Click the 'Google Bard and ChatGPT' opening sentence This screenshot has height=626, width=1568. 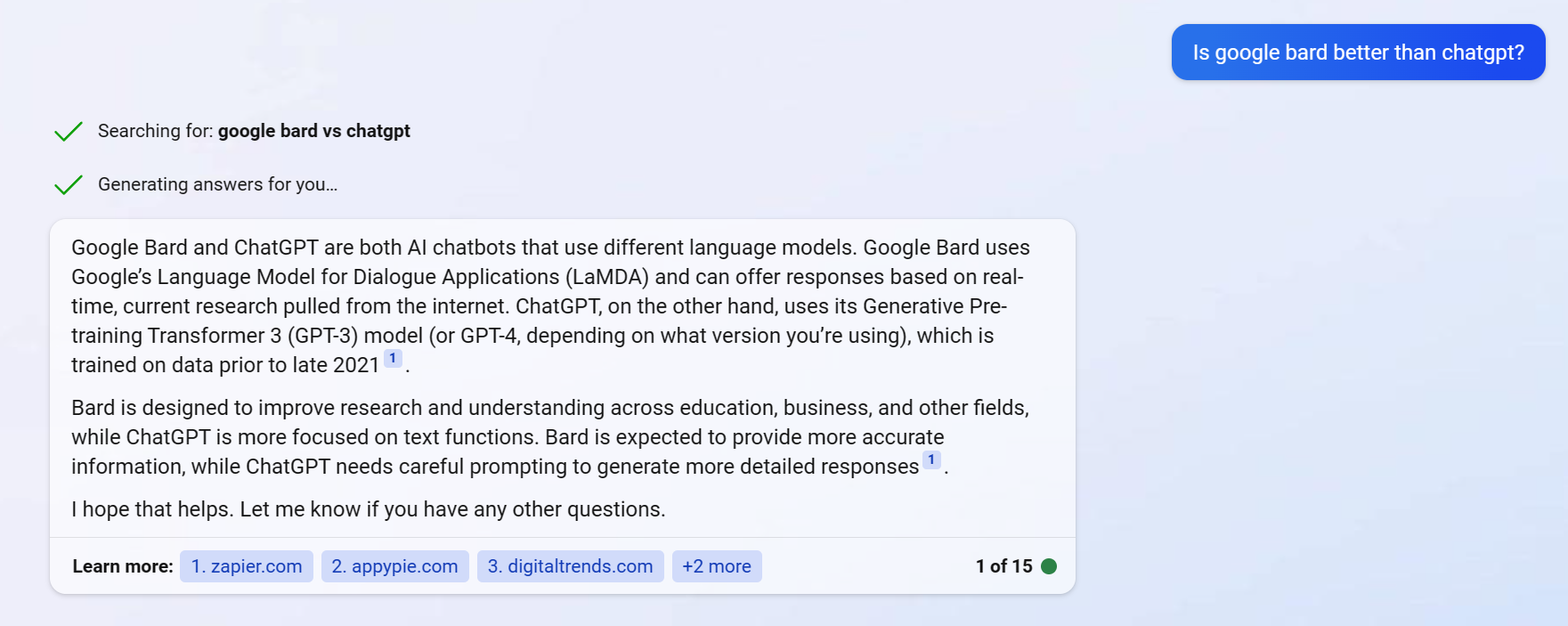(464, 248)
